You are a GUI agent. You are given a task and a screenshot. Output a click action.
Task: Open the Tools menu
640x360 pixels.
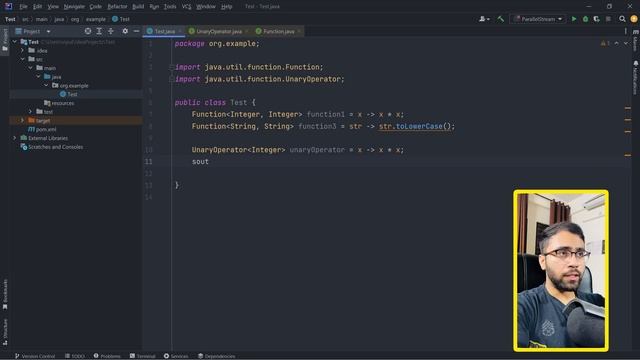[170, 7]
